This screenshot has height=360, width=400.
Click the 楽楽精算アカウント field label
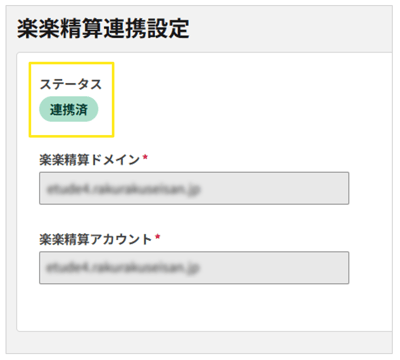click(x=96, y=239)
